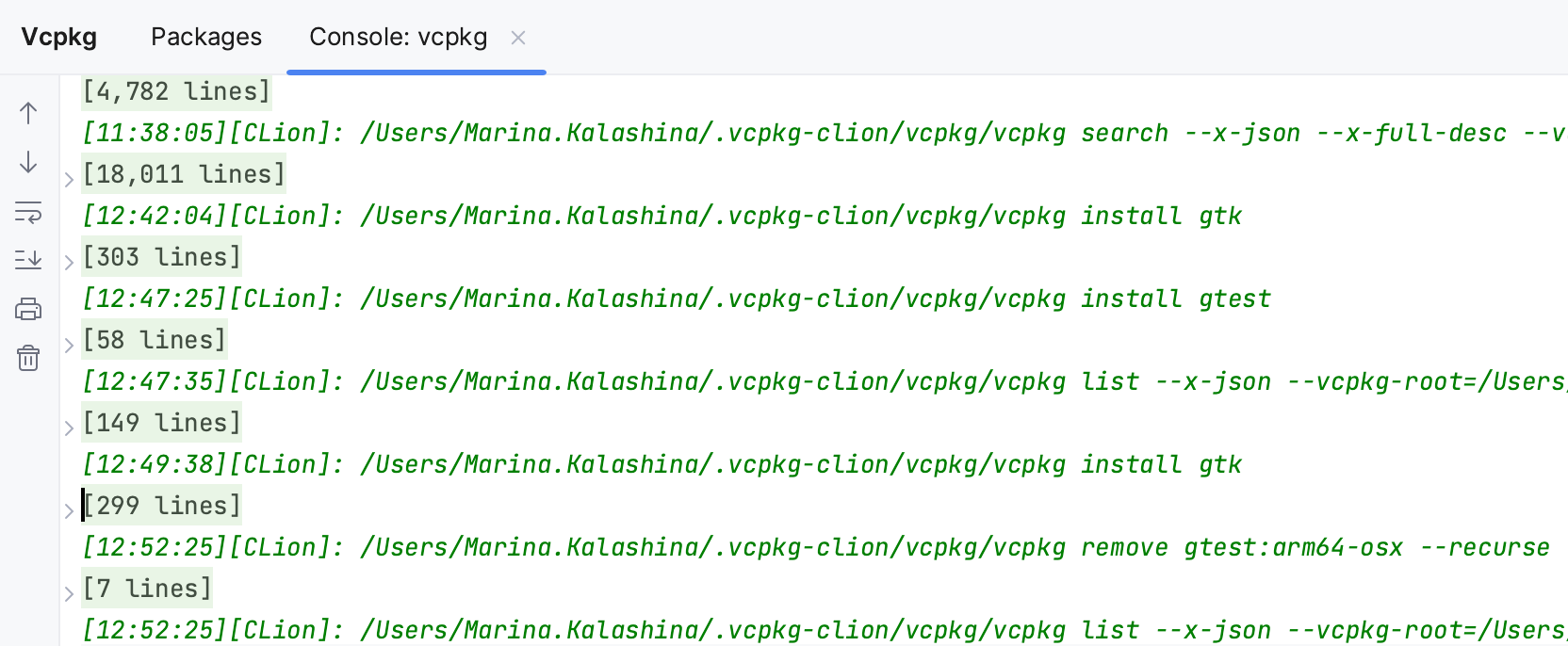The height and width of the screenshot is (646, 1568).
Task: Click the [18,011 lines] placeholder text
Action: [x=184, y=174]
